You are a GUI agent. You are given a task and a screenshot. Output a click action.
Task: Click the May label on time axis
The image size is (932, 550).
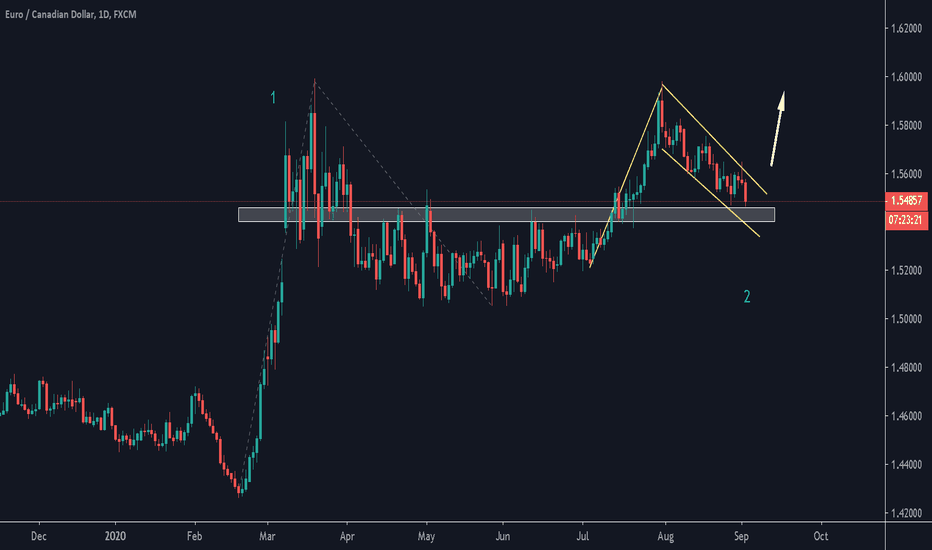[x=426, y=536]
